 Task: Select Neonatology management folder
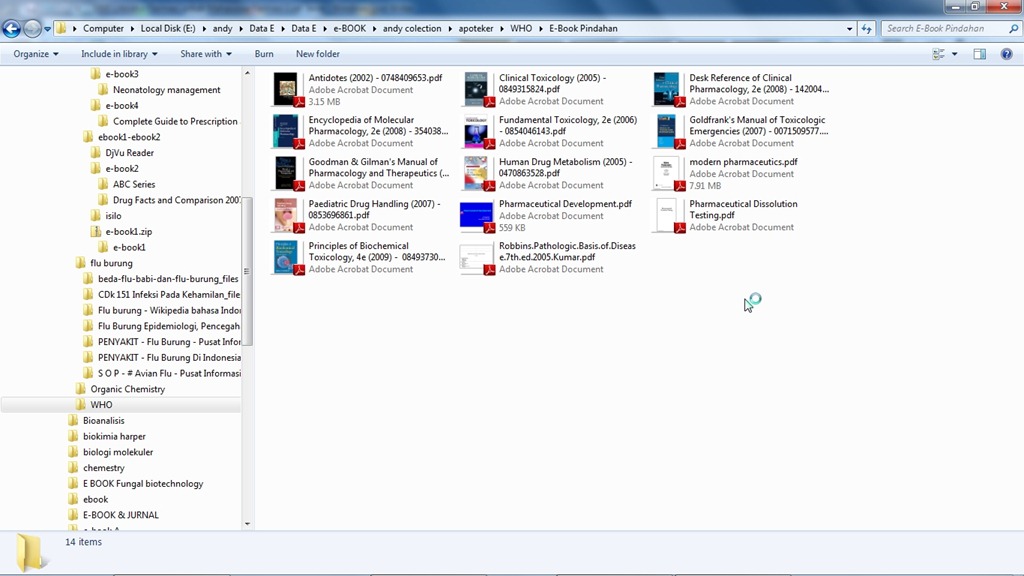[x=166, y=89]
